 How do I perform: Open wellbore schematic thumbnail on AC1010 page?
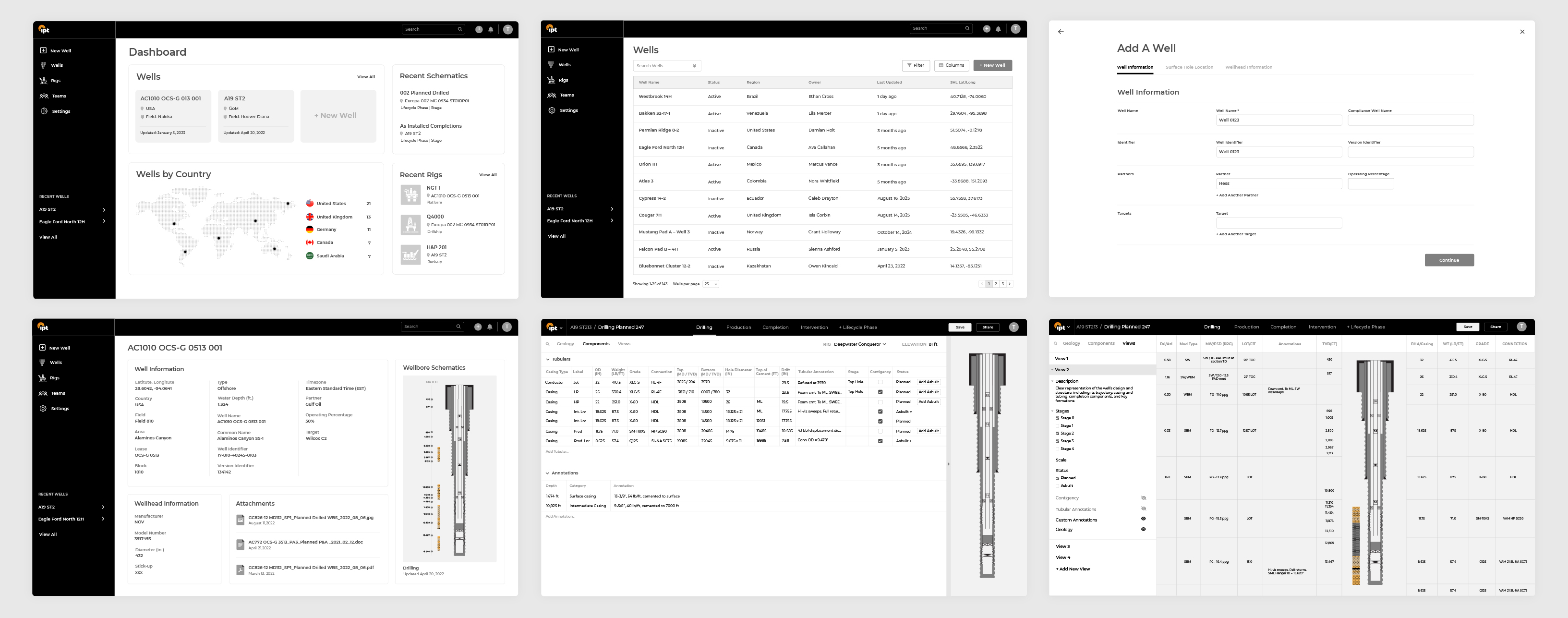(450, 469)
